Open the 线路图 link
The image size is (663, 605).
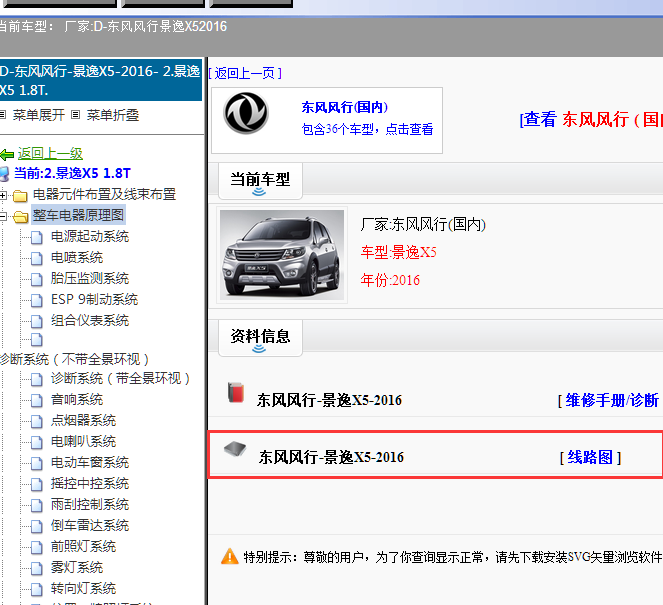tap(590, 457)
